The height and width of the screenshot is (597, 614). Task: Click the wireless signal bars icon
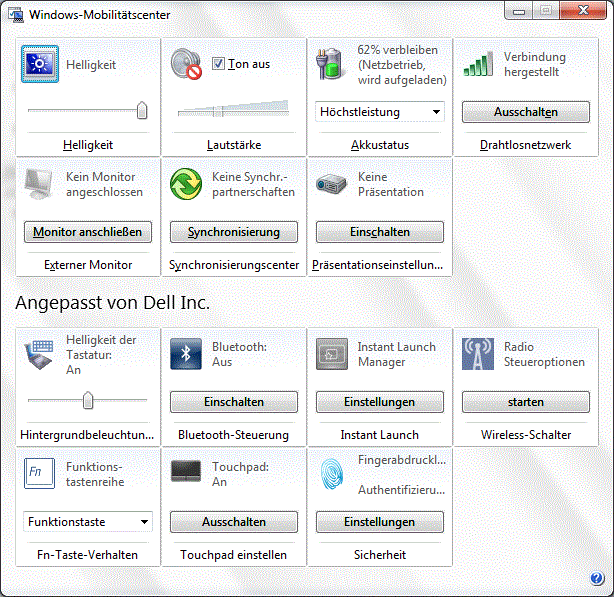point(478,64)
